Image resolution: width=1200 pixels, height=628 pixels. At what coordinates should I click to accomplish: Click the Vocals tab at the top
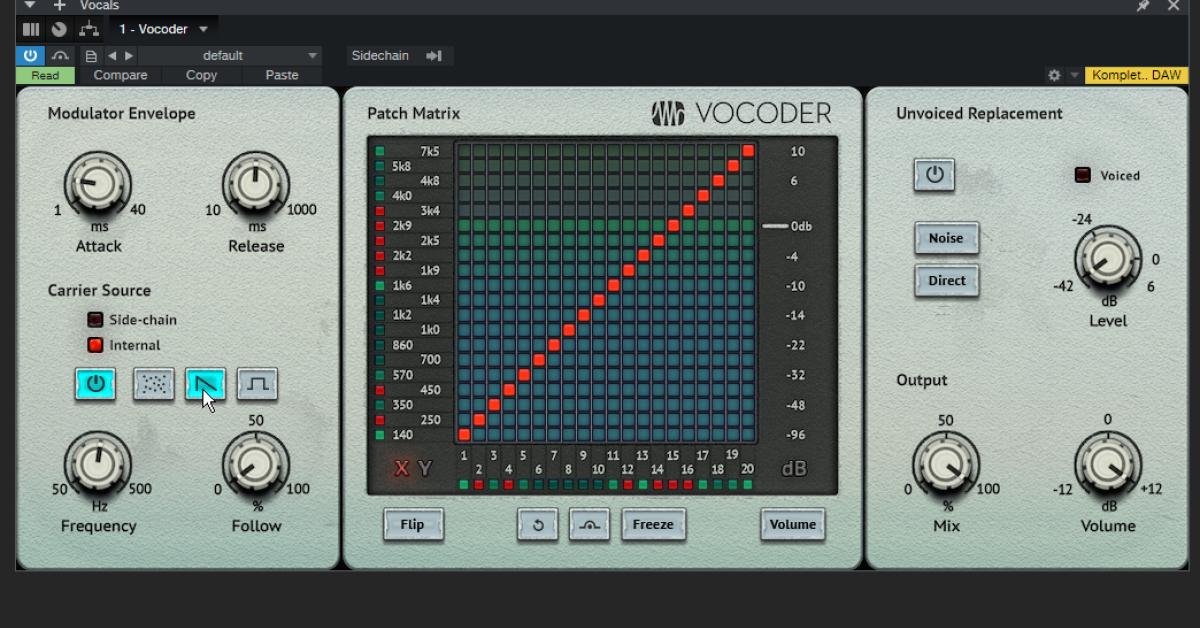(100, 6)
